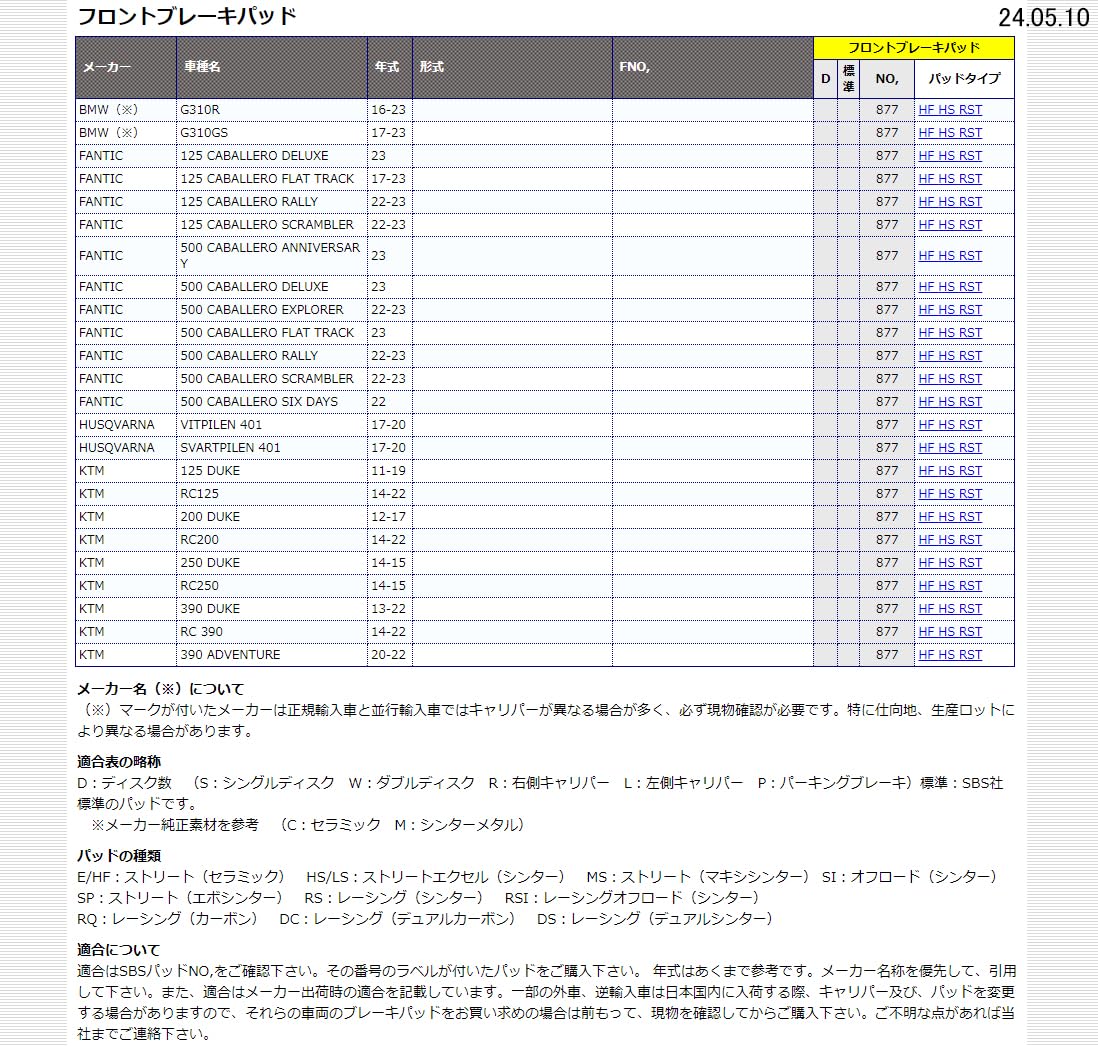Open HF HS RST link for KTM RC200
Viewport: 1098px width, 1046px height.
(x=950, y=540)
